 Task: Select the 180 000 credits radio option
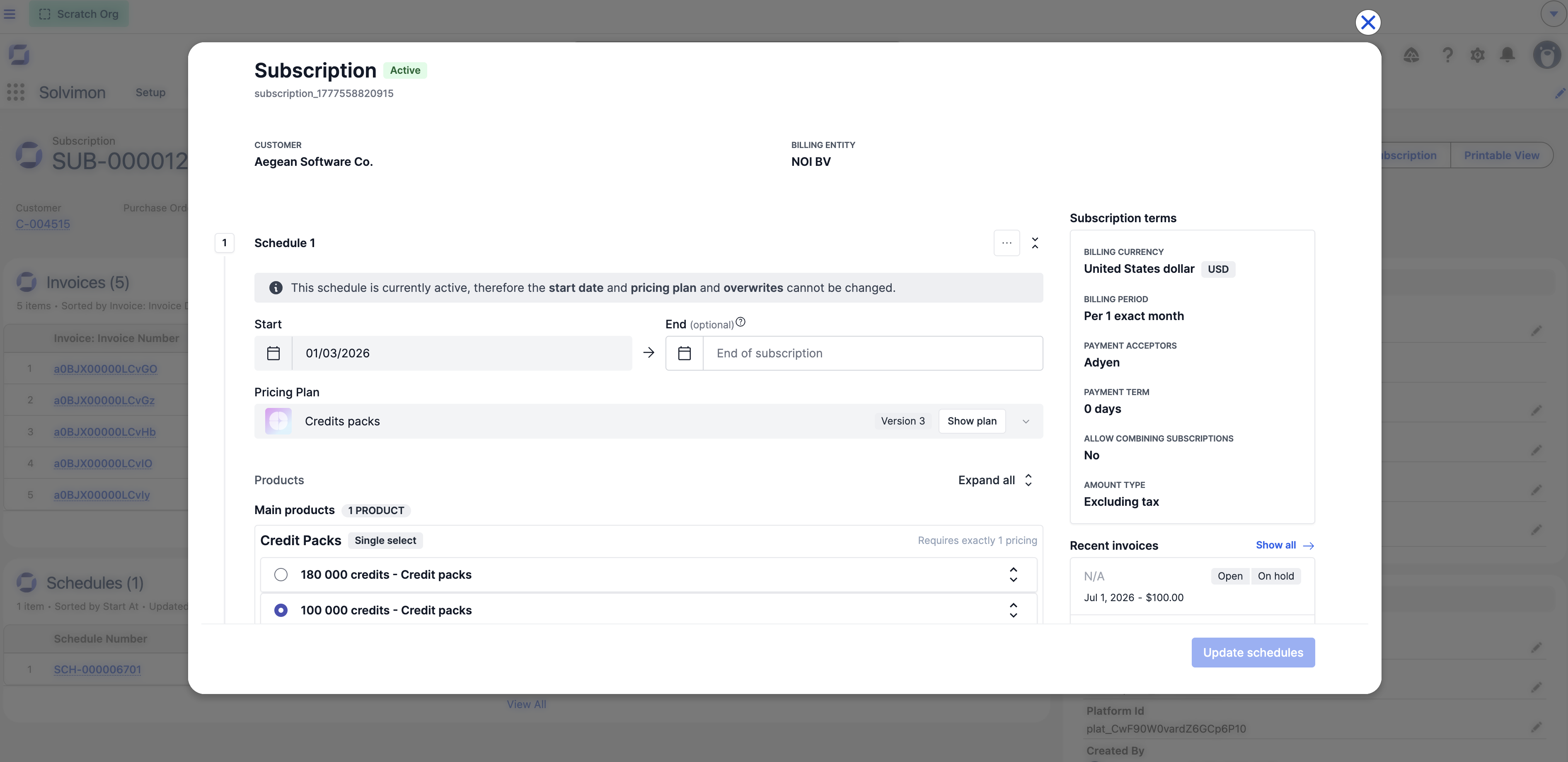coord(281,574)
